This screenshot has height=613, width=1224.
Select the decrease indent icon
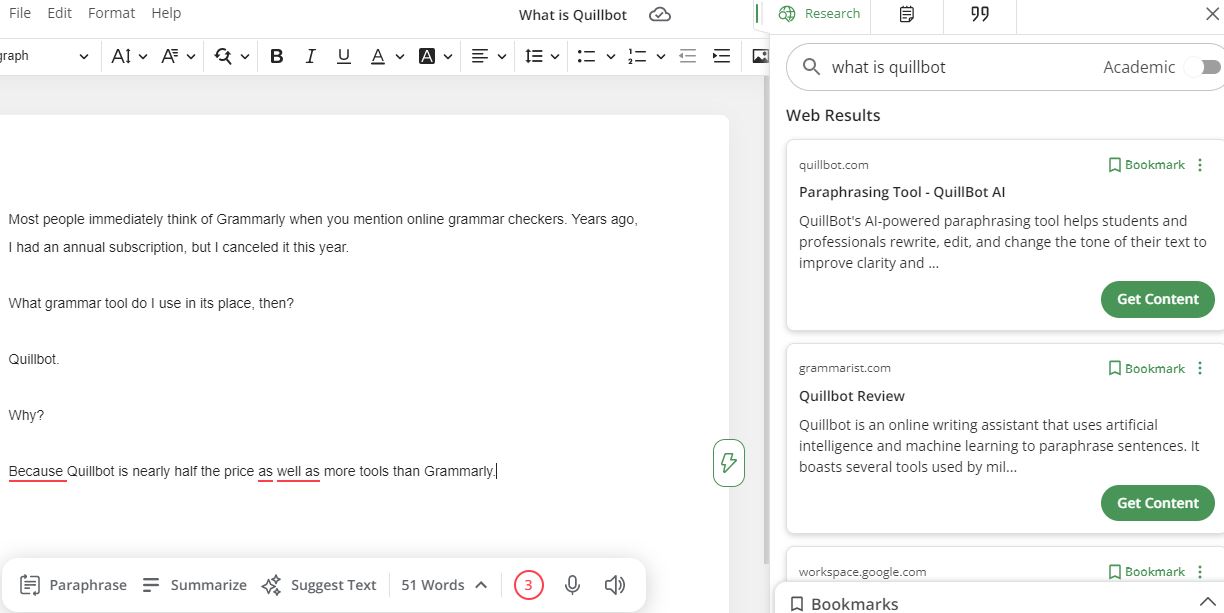[687, 56]
